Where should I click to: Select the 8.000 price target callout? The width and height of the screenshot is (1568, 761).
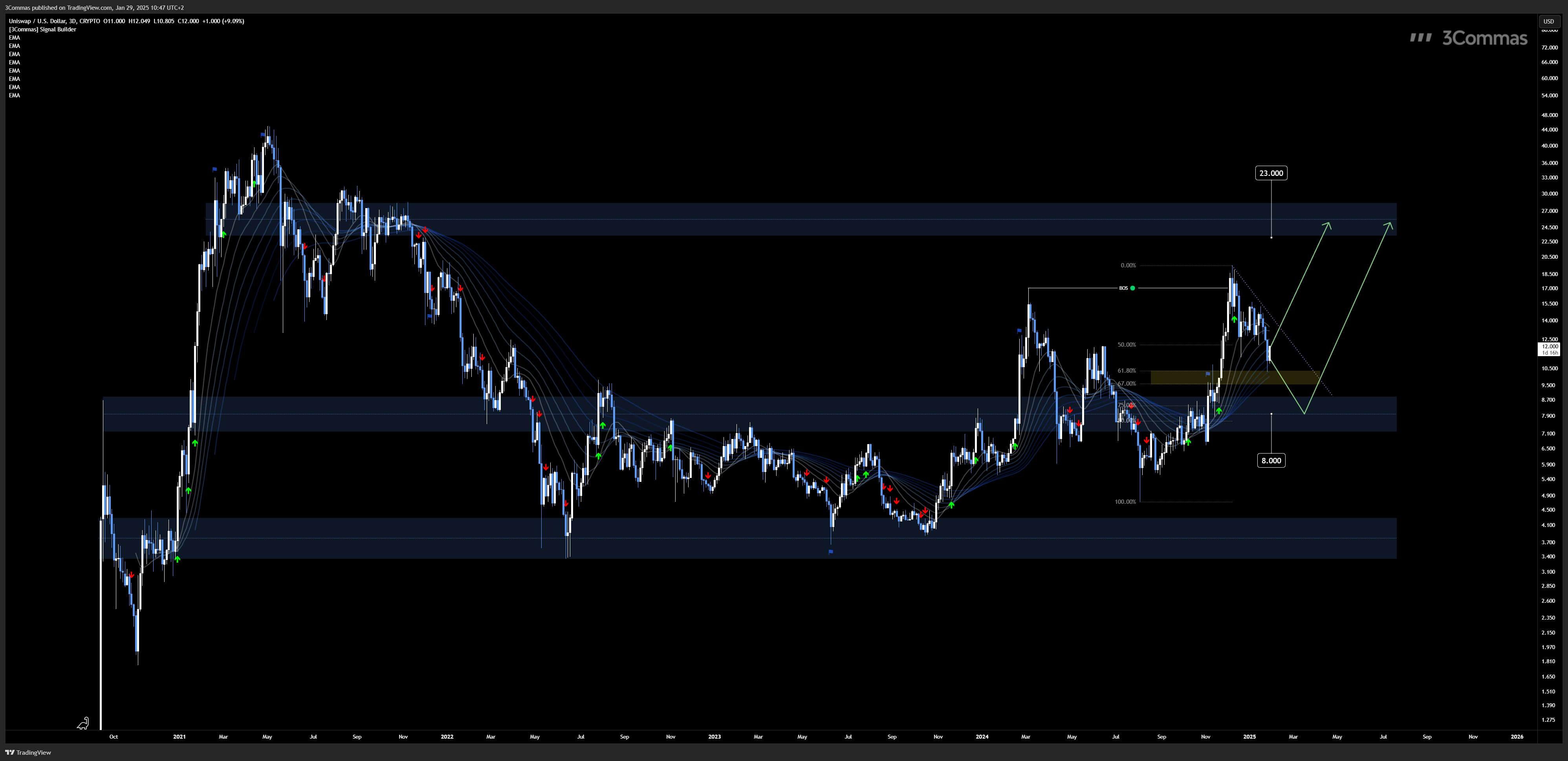(x=1271, y=461)
